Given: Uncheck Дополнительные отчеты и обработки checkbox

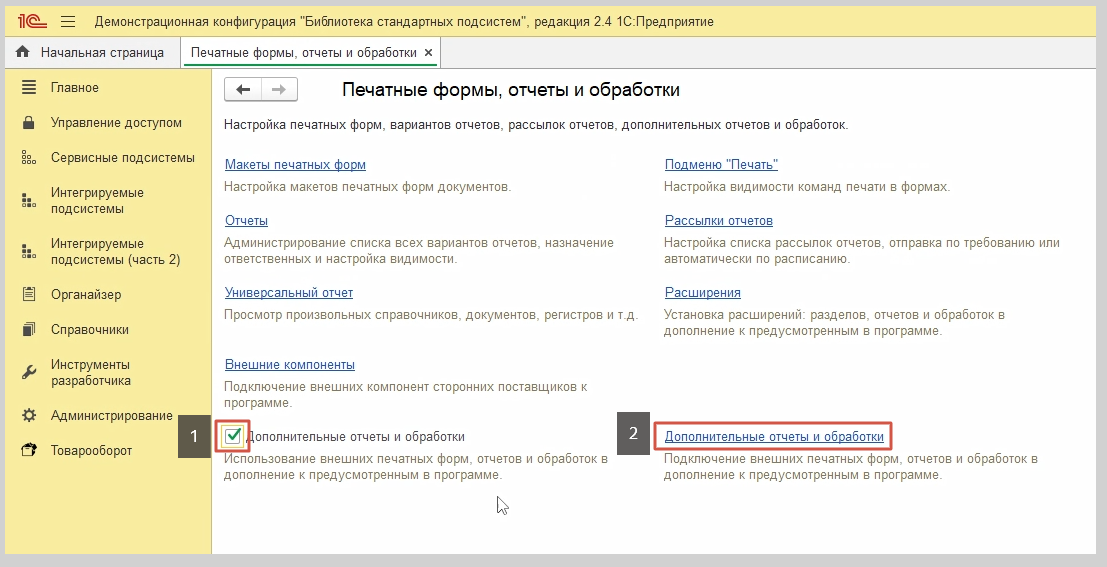Looking at the screenshot, I should point(234,436).
